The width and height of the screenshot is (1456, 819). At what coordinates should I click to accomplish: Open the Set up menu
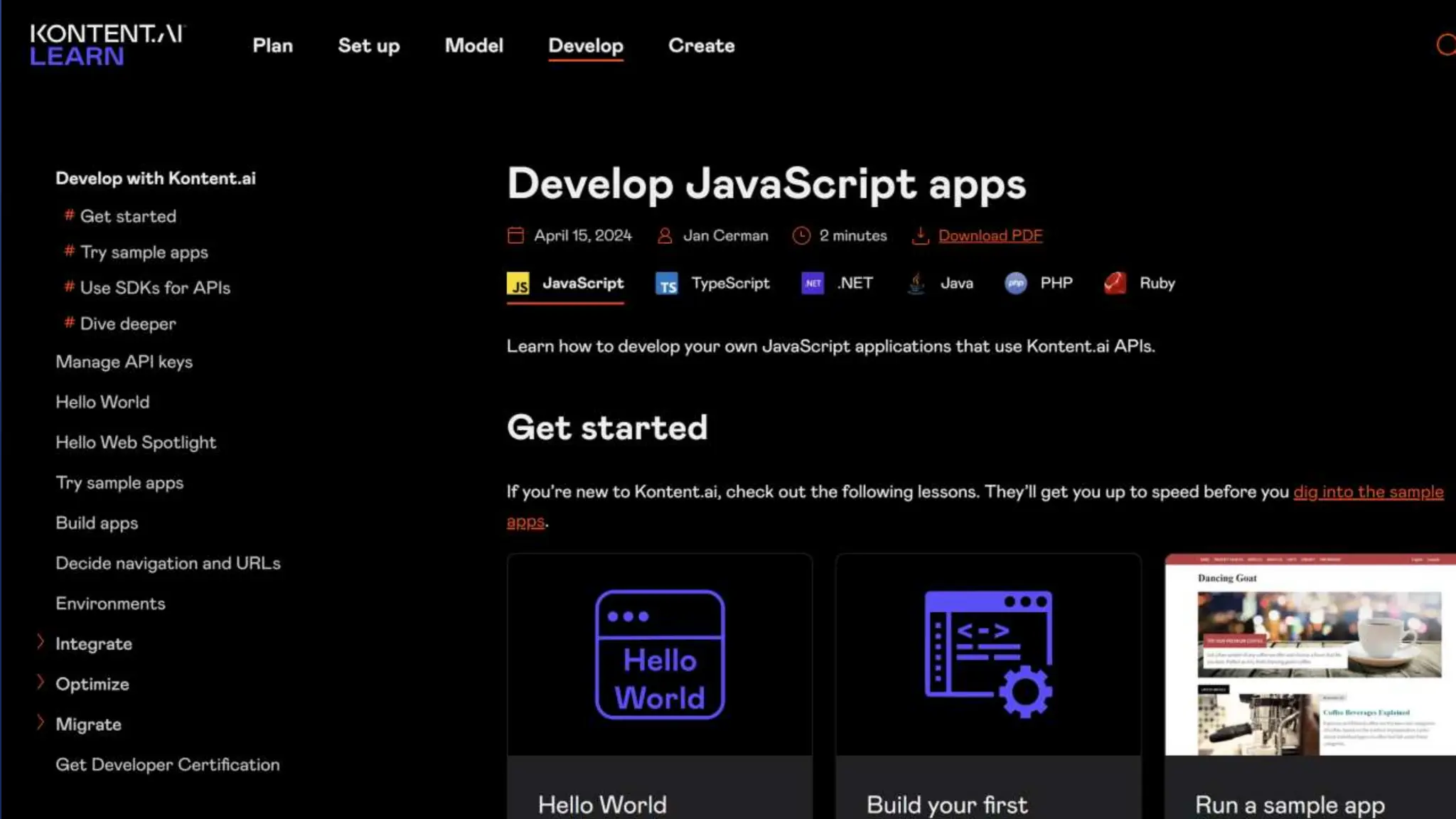tap(369, 45)
